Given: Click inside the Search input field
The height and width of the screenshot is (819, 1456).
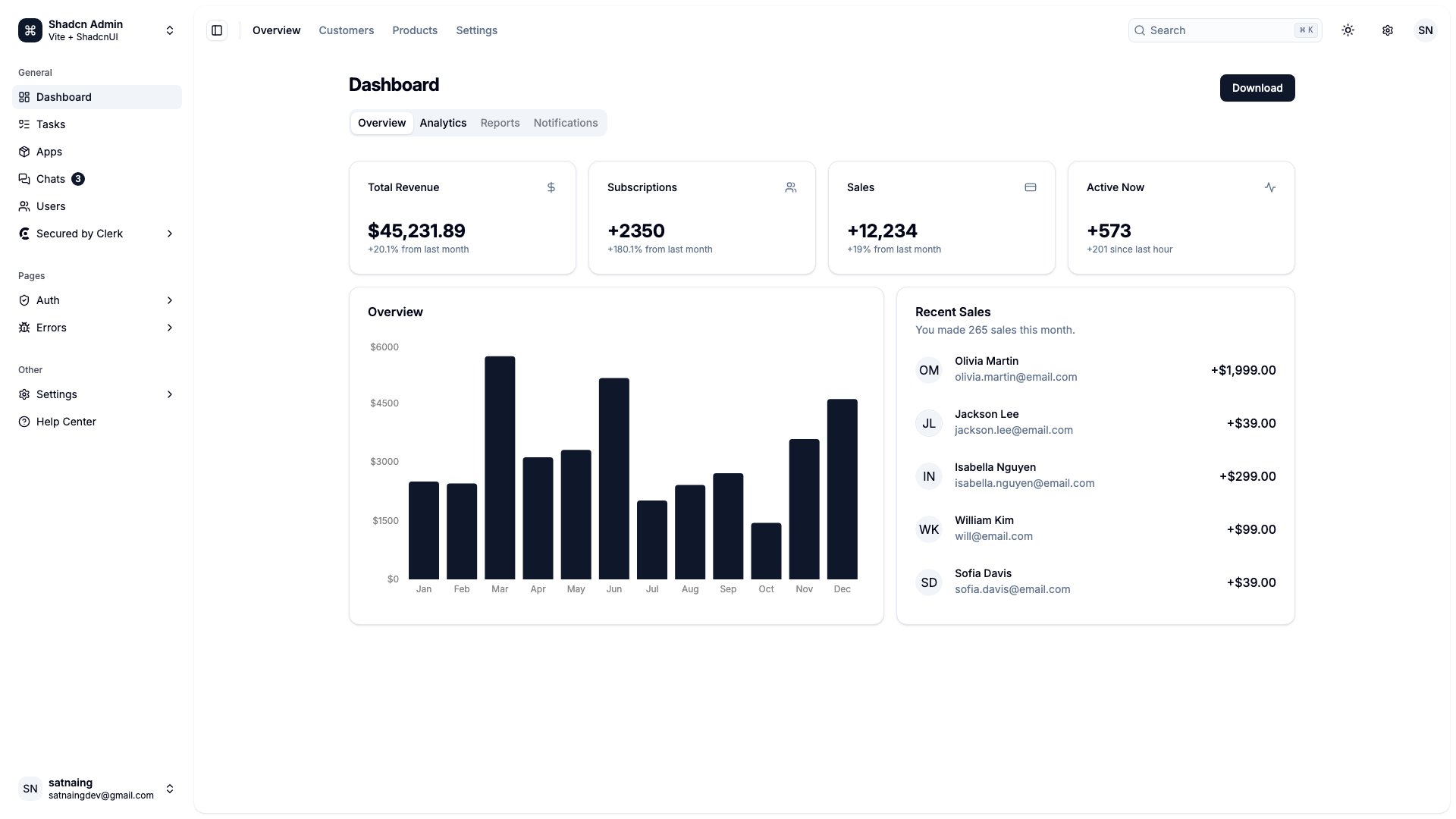Looking at the screenshot, I should pos(1213,30).
